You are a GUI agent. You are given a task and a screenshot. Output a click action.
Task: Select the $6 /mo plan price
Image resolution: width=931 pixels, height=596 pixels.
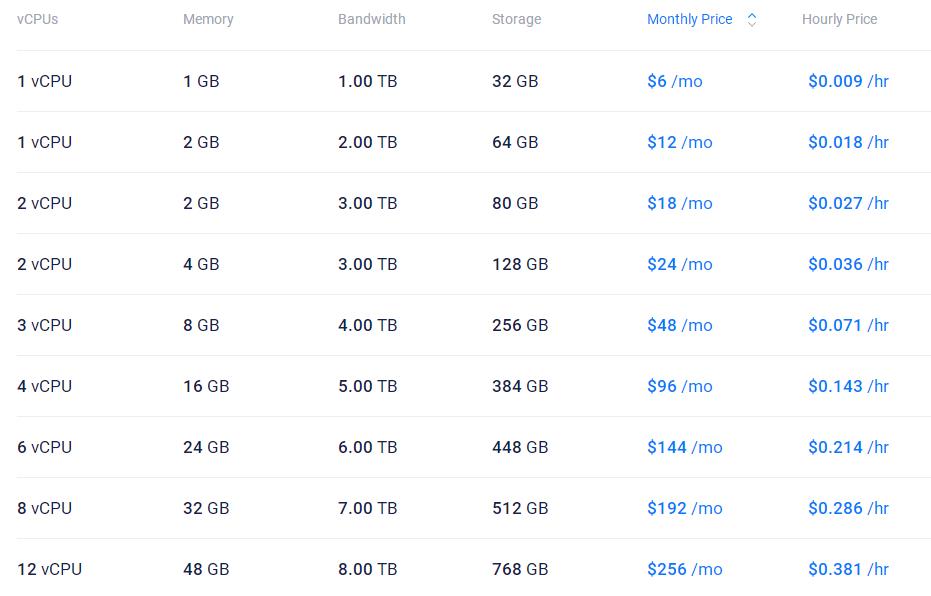(x=674, y=81)
